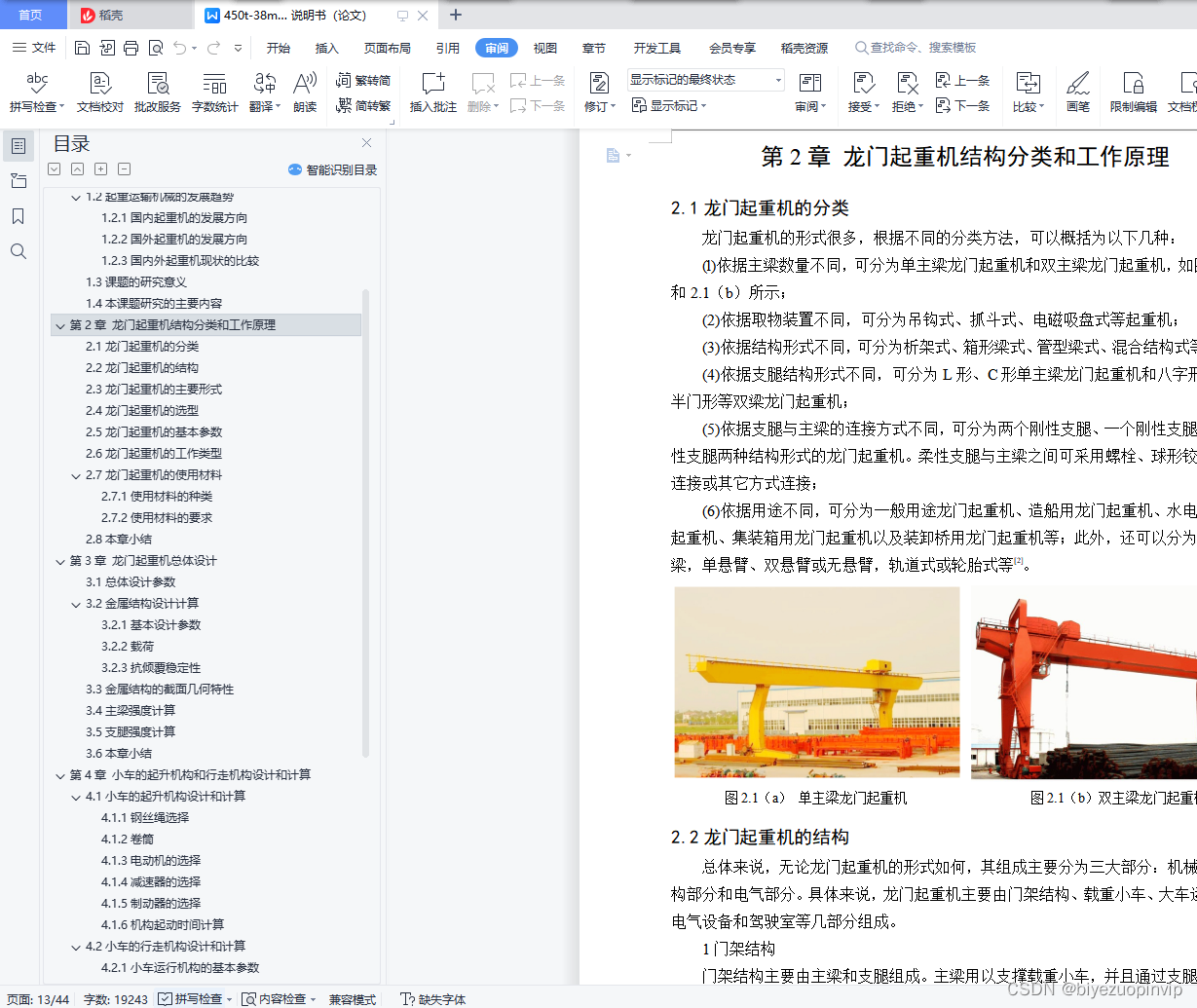Open 显示标记 show markup dropdown
1197x1008 pixels.
point(669,106)
